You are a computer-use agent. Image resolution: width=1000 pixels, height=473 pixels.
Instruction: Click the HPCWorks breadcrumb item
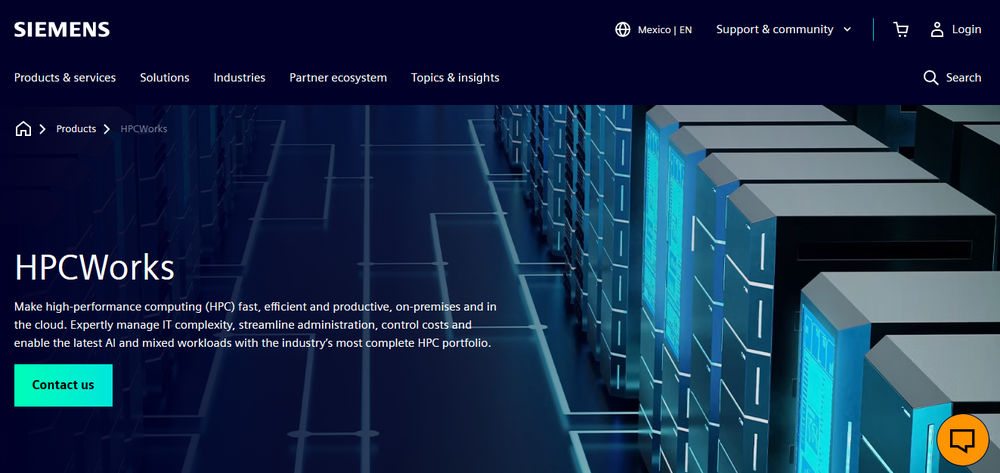click(144, 129)
